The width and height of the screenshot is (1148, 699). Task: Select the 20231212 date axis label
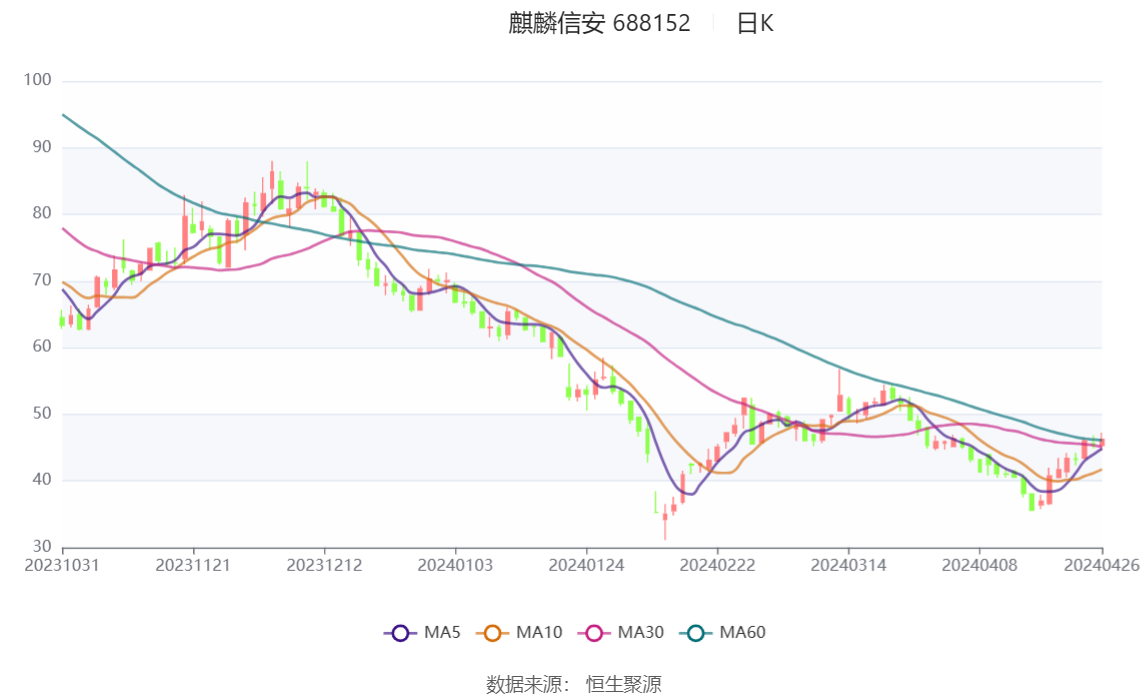pos(324,566)
